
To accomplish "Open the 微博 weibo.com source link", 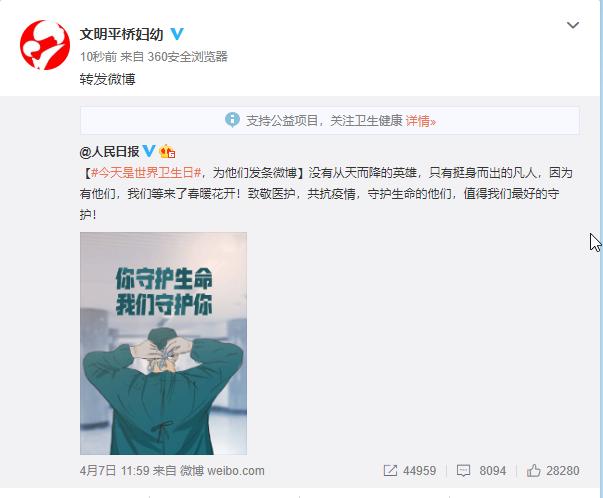I will (x=222, y=471).
